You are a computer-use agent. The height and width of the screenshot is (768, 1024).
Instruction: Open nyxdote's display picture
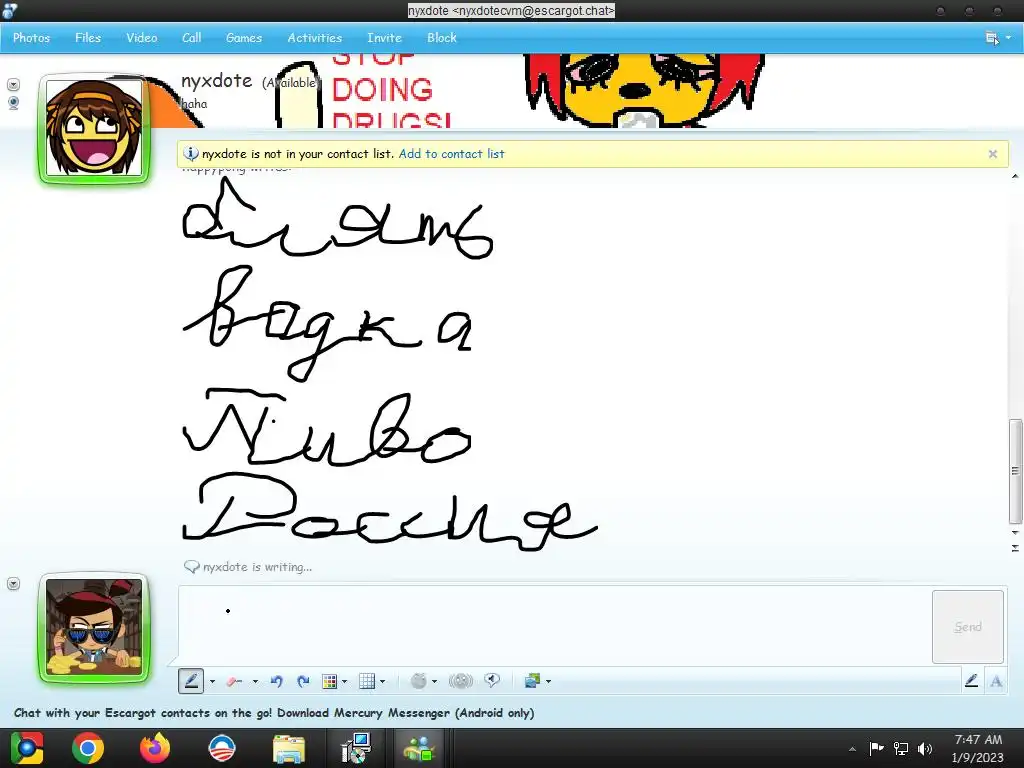94,128
